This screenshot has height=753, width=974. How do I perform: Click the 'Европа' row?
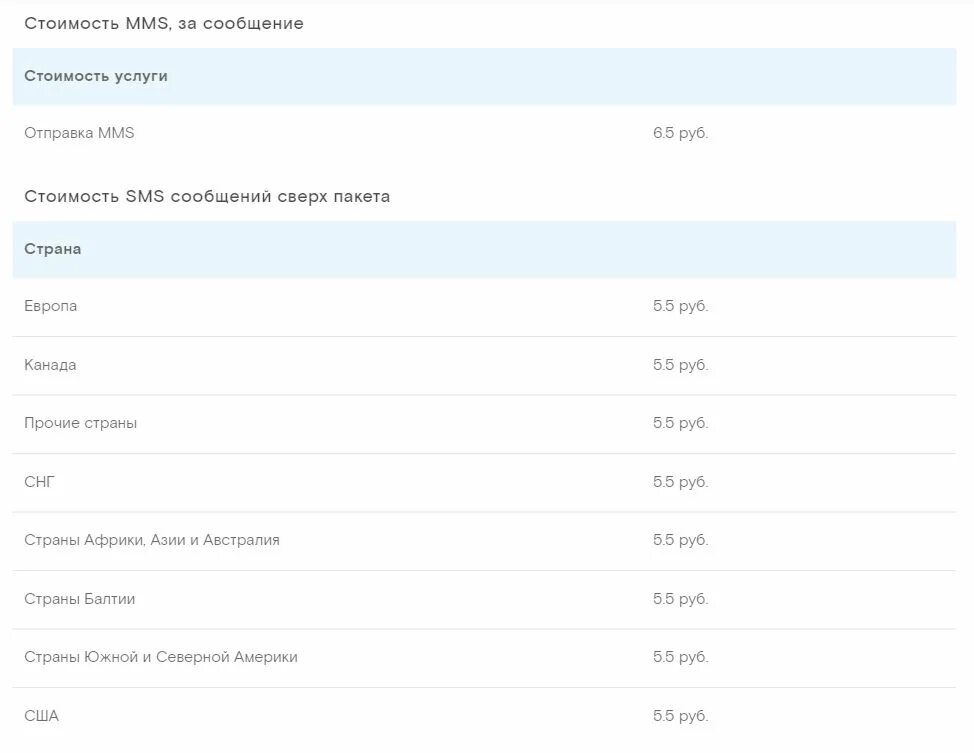(x=485, y=306)
